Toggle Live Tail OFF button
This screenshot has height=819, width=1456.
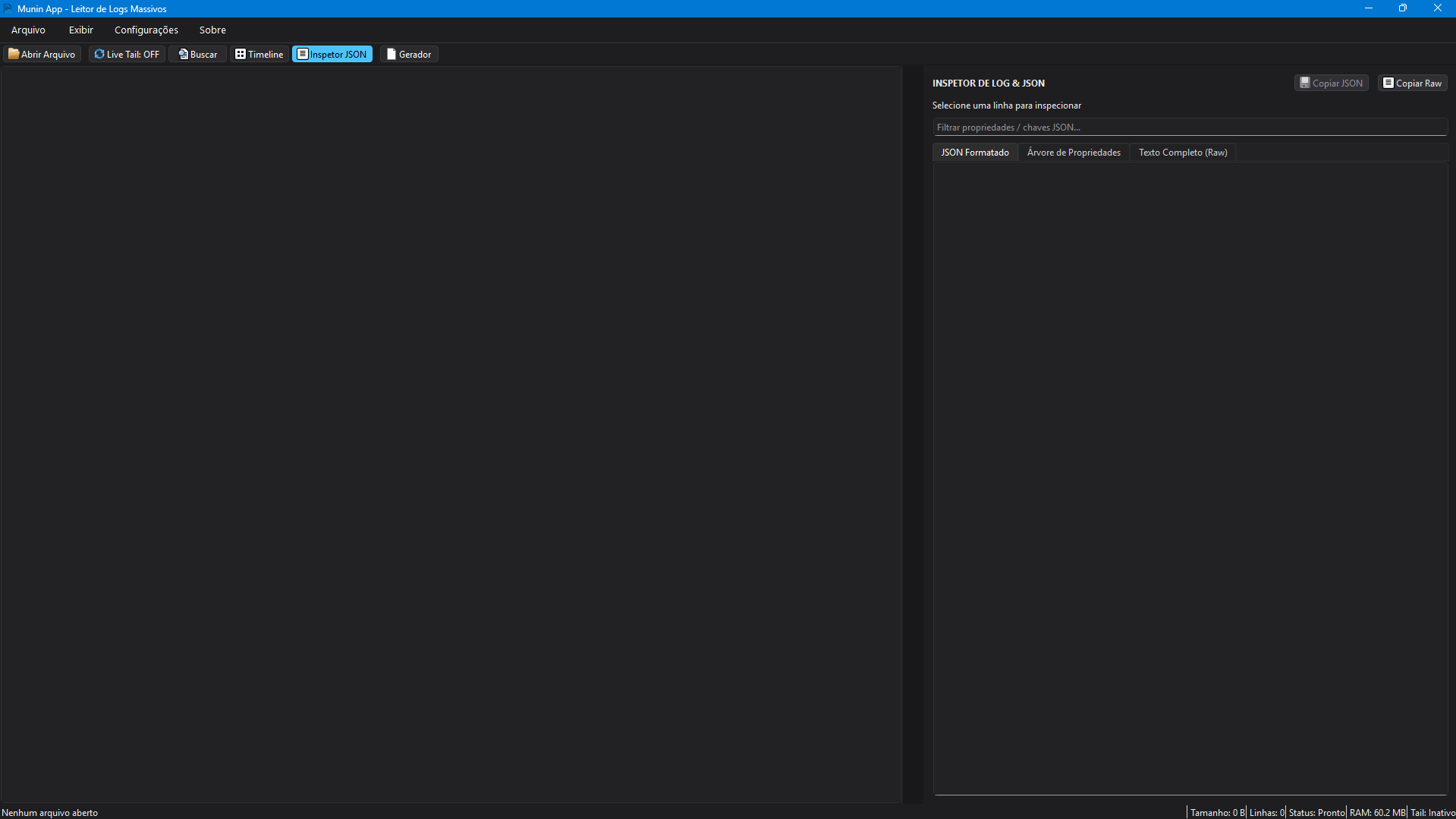pos(127,54)
